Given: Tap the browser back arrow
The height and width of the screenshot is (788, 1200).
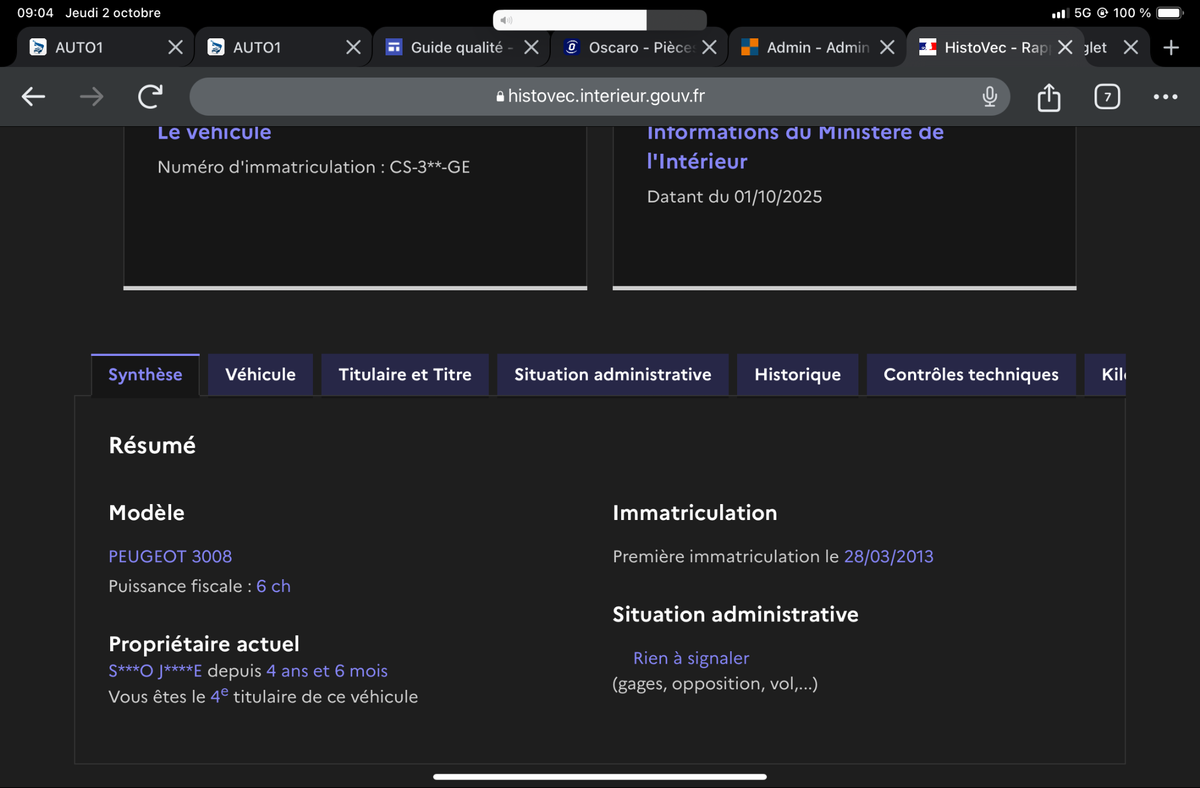Looking at the screenshot, I should pos(34,96).
